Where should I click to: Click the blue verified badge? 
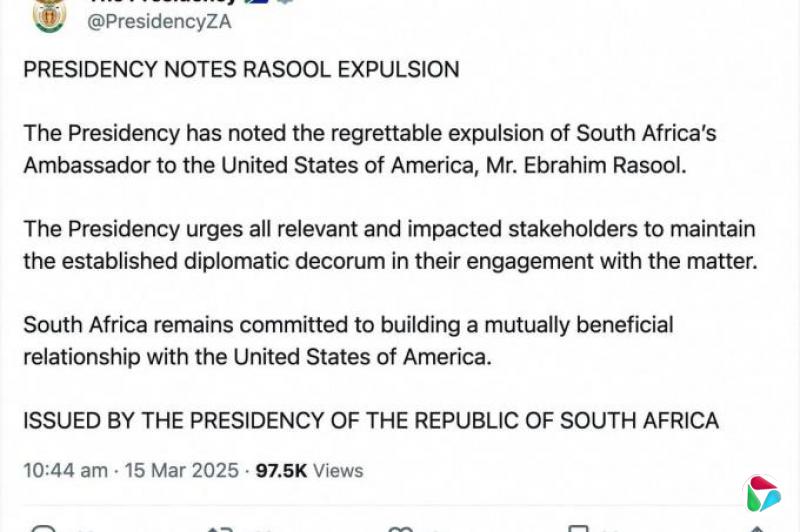pos(286,3)
